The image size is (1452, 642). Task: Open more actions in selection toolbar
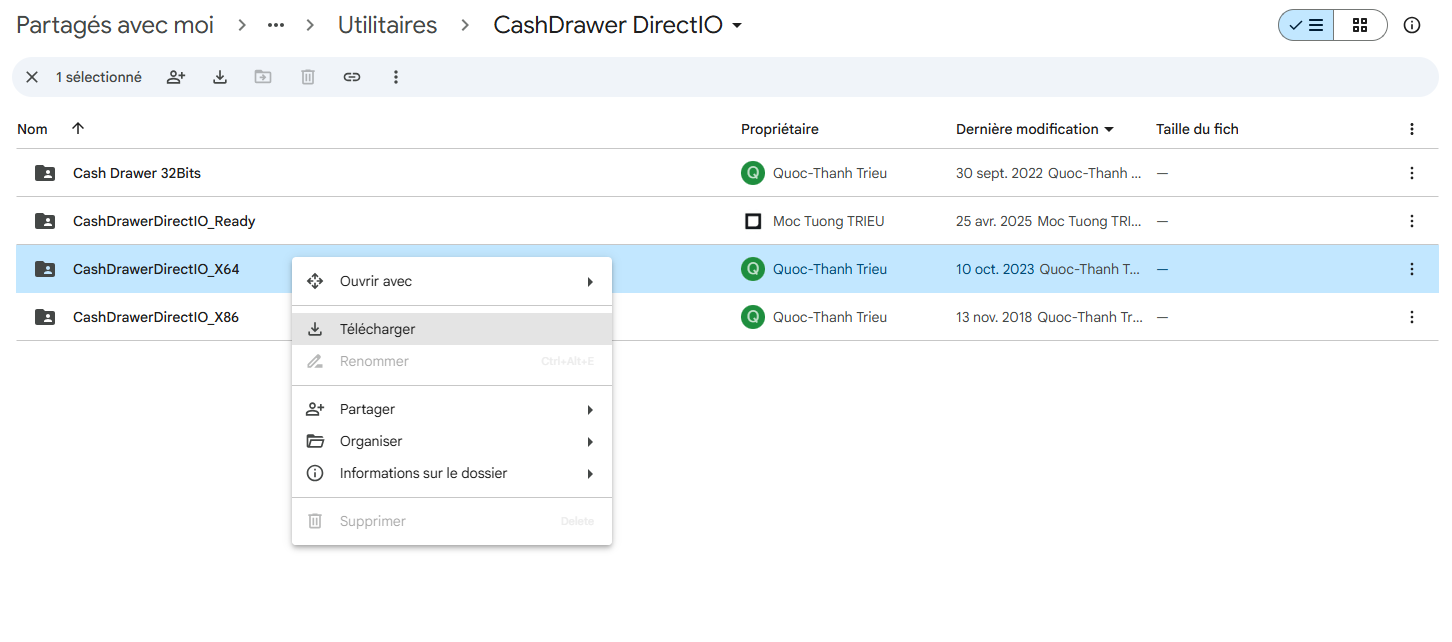[396, 77]
